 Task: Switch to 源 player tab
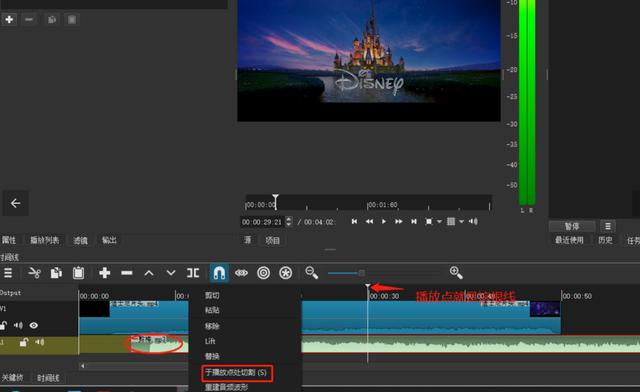248,240
